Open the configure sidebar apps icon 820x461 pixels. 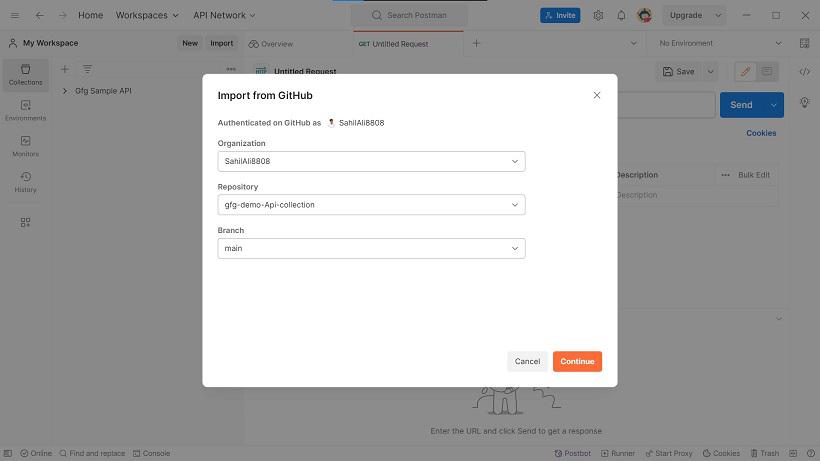click(x=25, y=223)
